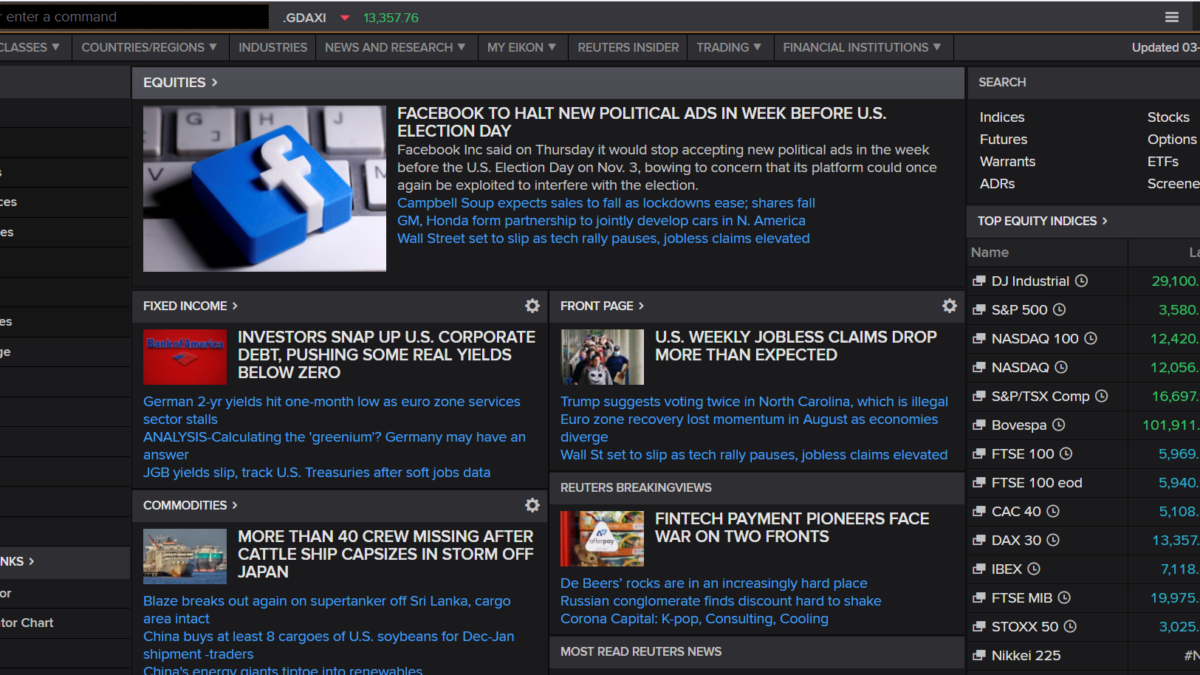
Task: Click the clock icon next to FTSE MIB
Action: pos(1064,598)
